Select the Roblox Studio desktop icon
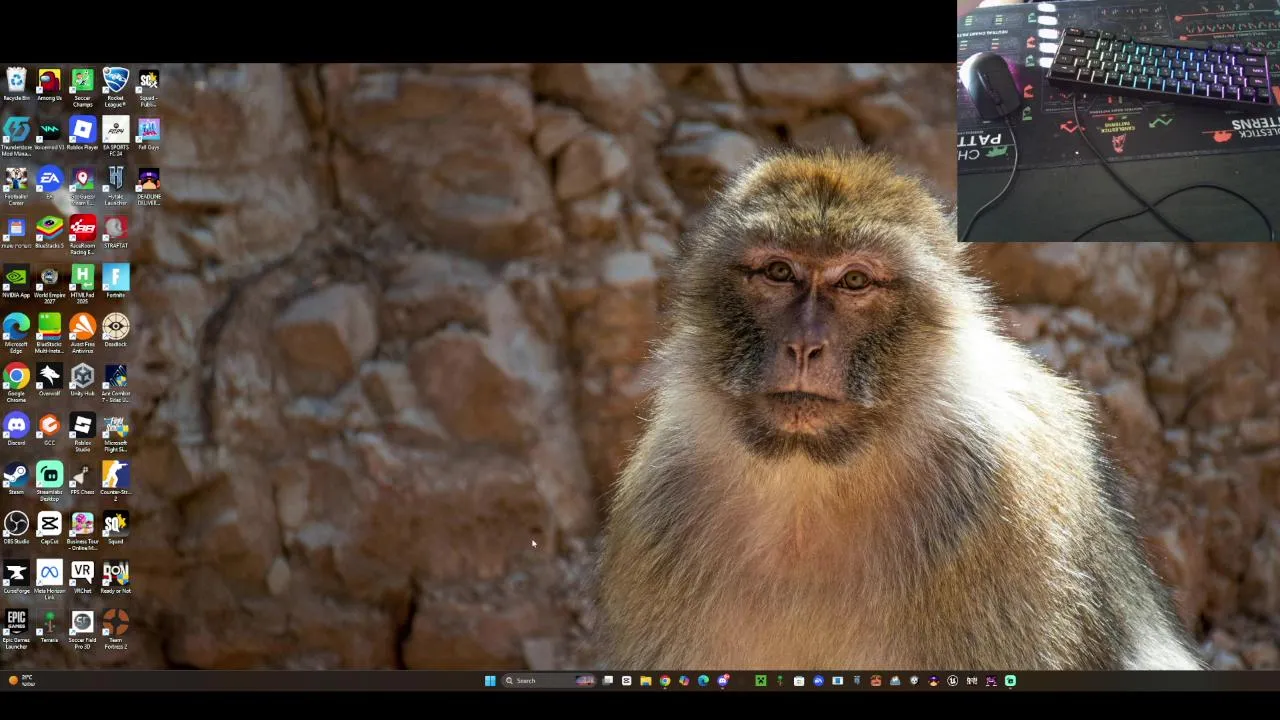 82,431
